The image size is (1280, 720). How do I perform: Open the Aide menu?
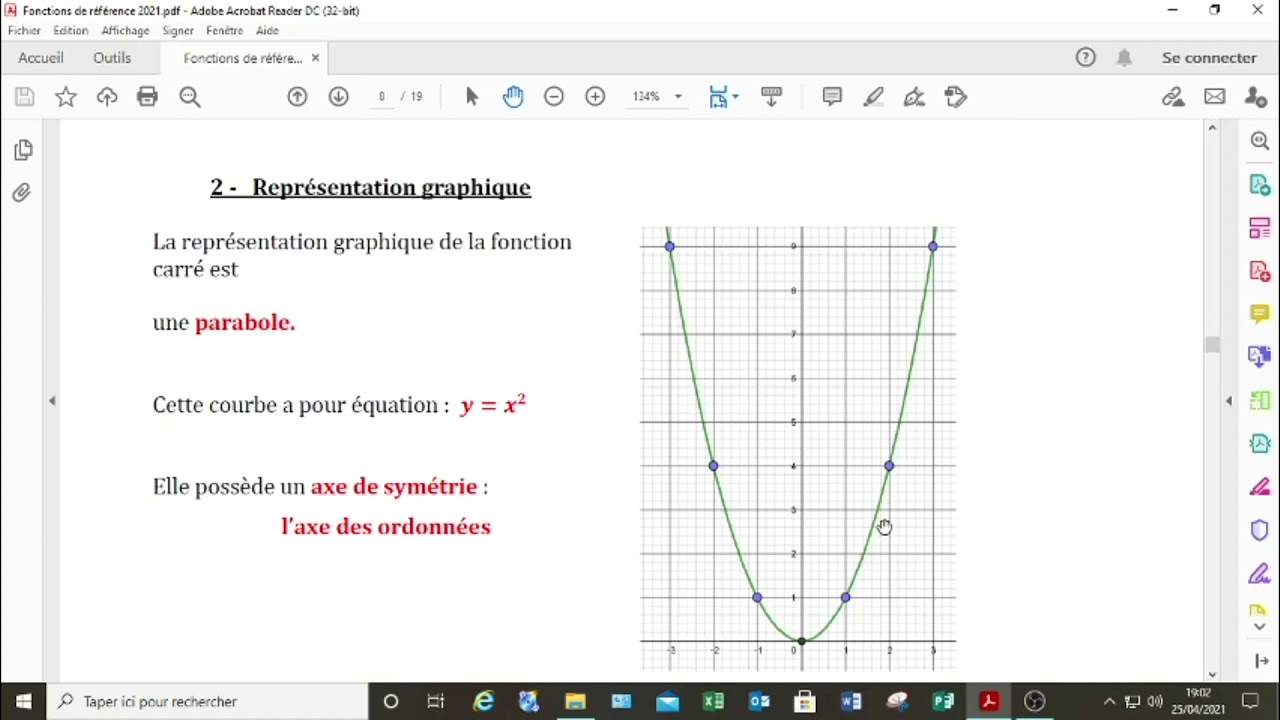pos(267,31)
